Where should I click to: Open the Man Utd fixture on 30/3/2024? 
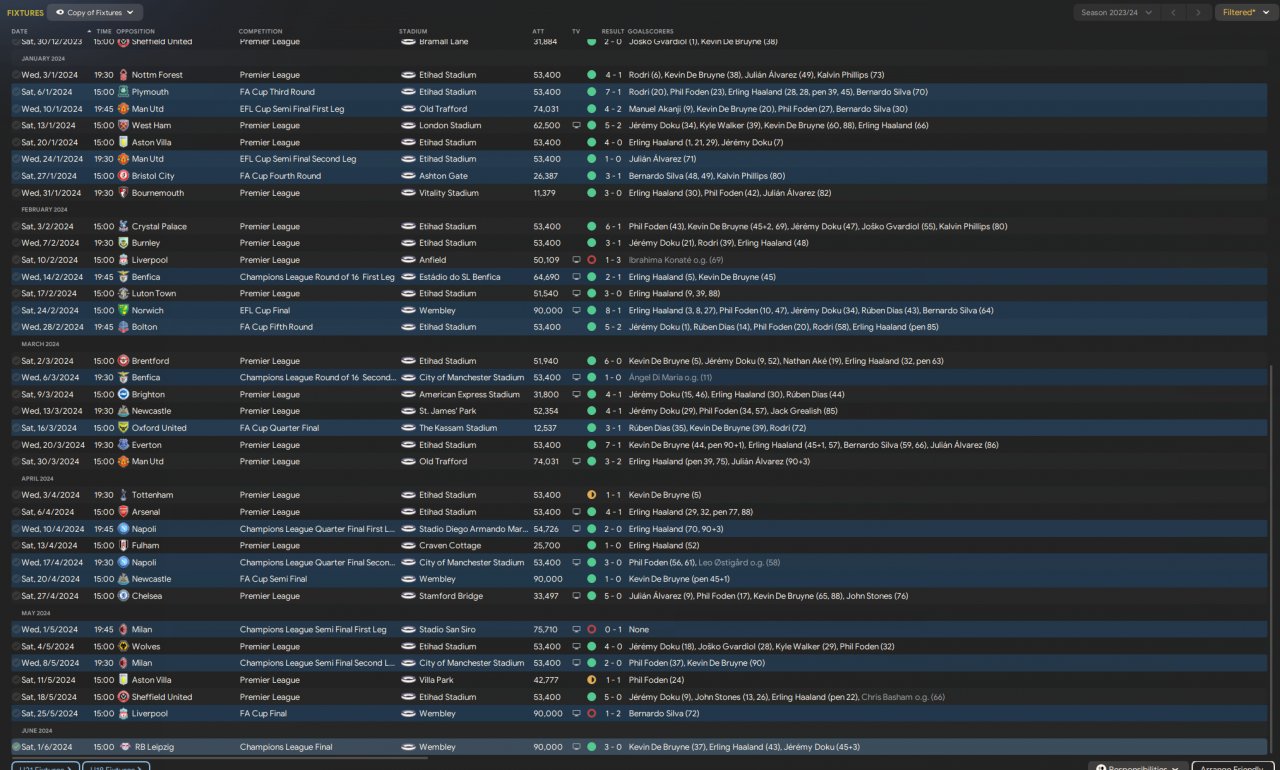[640, 462]
